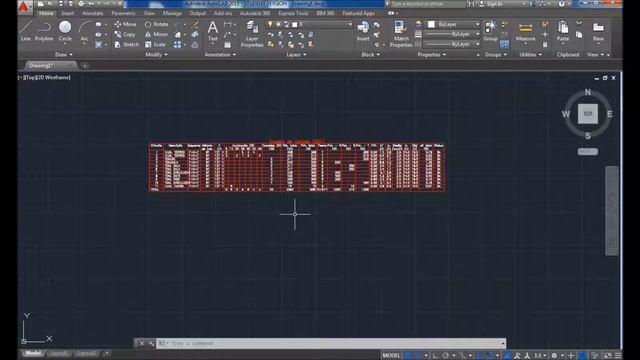Toggle the group selection highlighted button
Viewport: 640px width, 360px height.
point(504,44)
